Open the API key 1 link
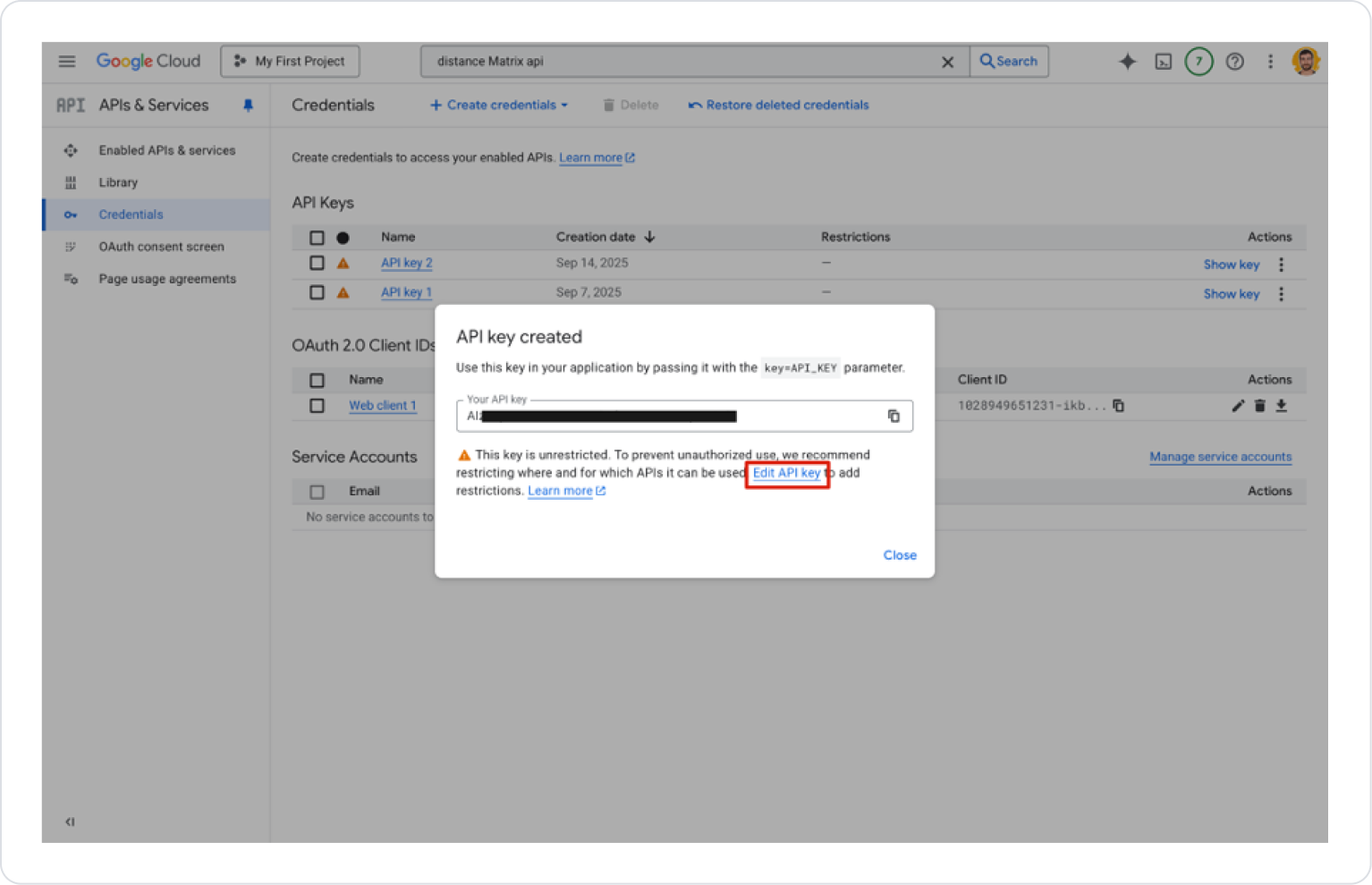1372x885 pixels. [x=406, y=292]
